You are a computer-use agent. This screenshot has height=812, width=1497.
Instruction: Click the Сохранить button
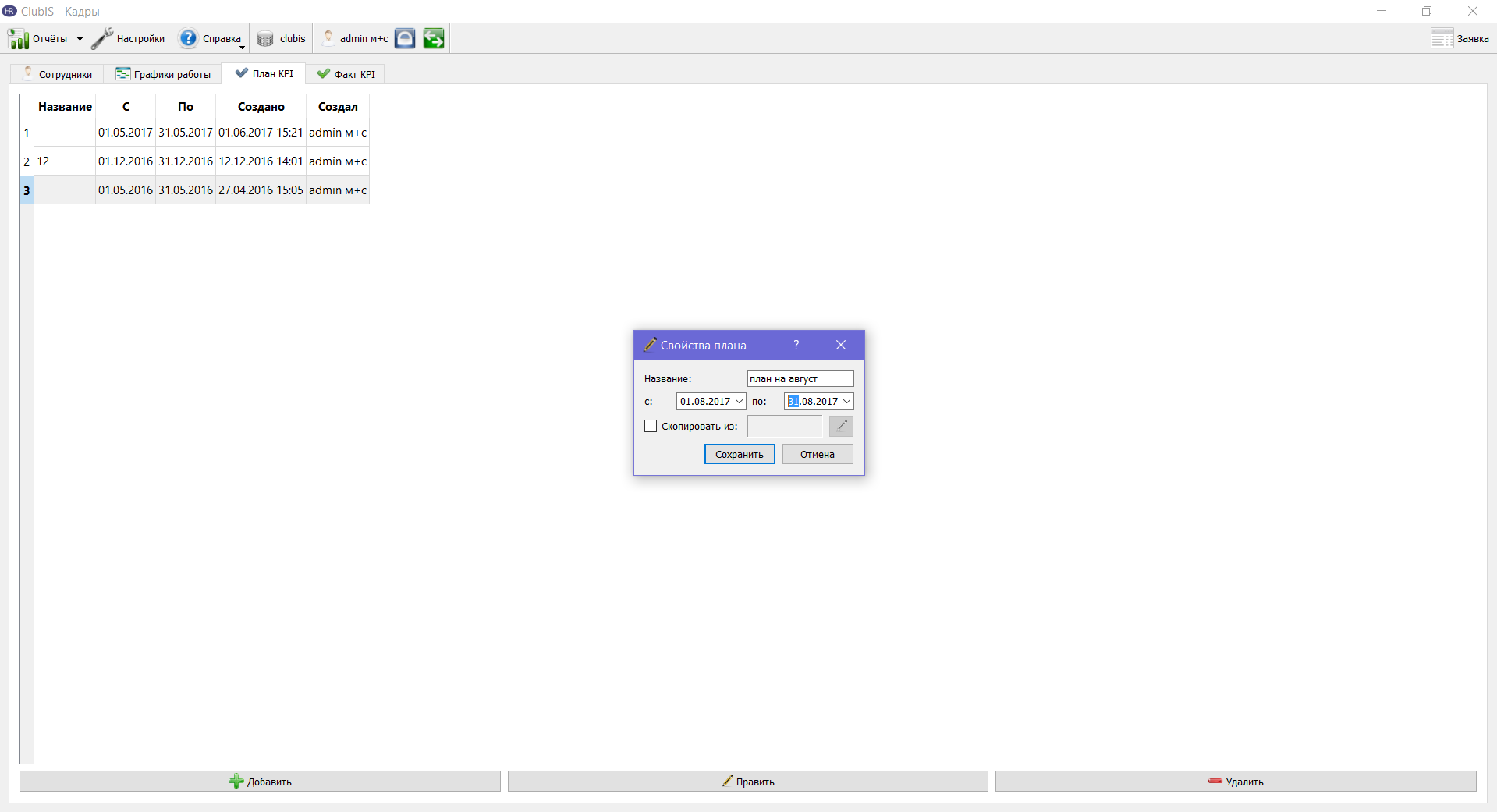point(740,454)
